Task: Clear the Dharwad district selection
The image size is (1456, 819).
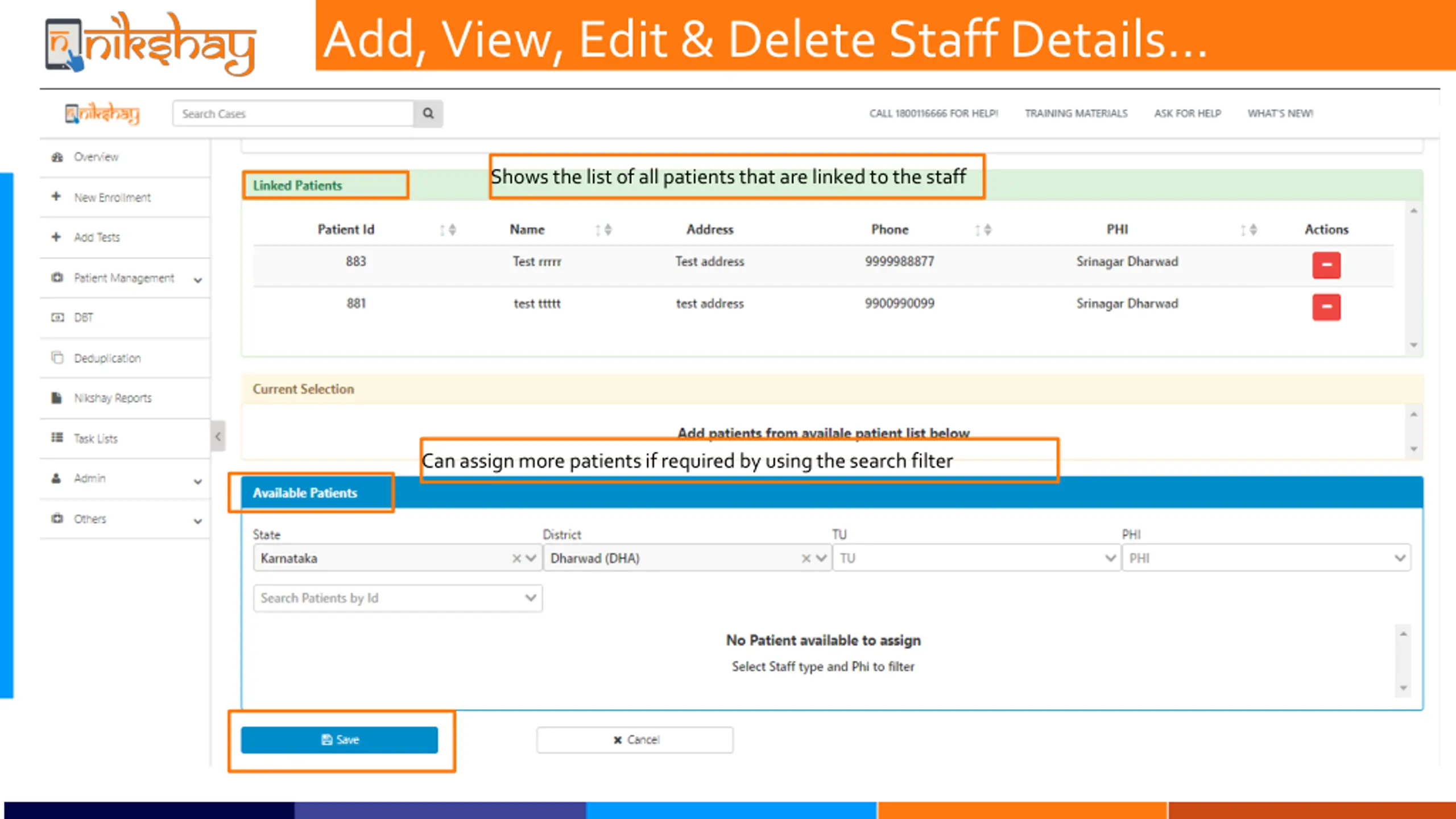Action: pos(806,558)
